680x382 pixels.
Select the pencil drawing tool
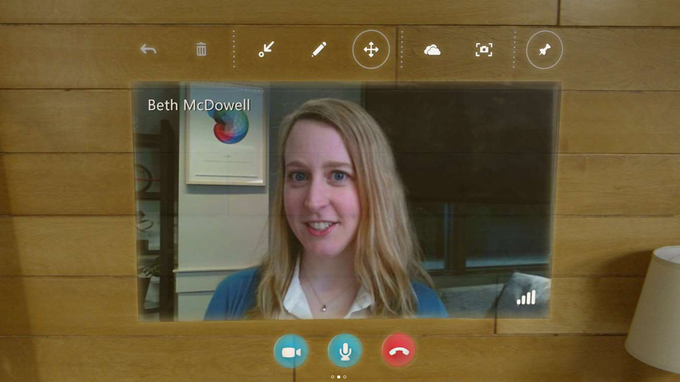(319, 49)
